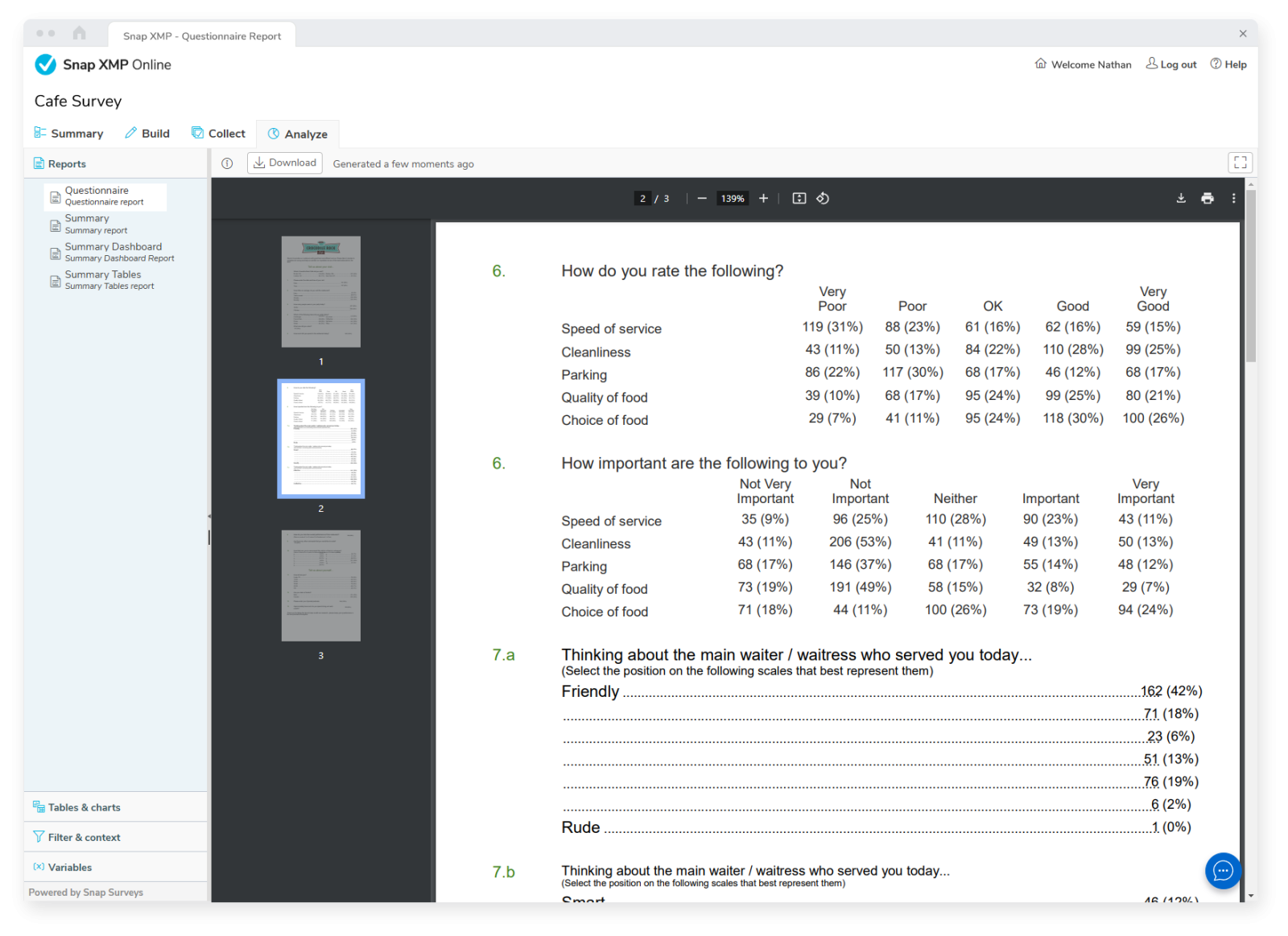The image size is (1288, 936).
Task: Switch to the Build tab
Action: 147,134
